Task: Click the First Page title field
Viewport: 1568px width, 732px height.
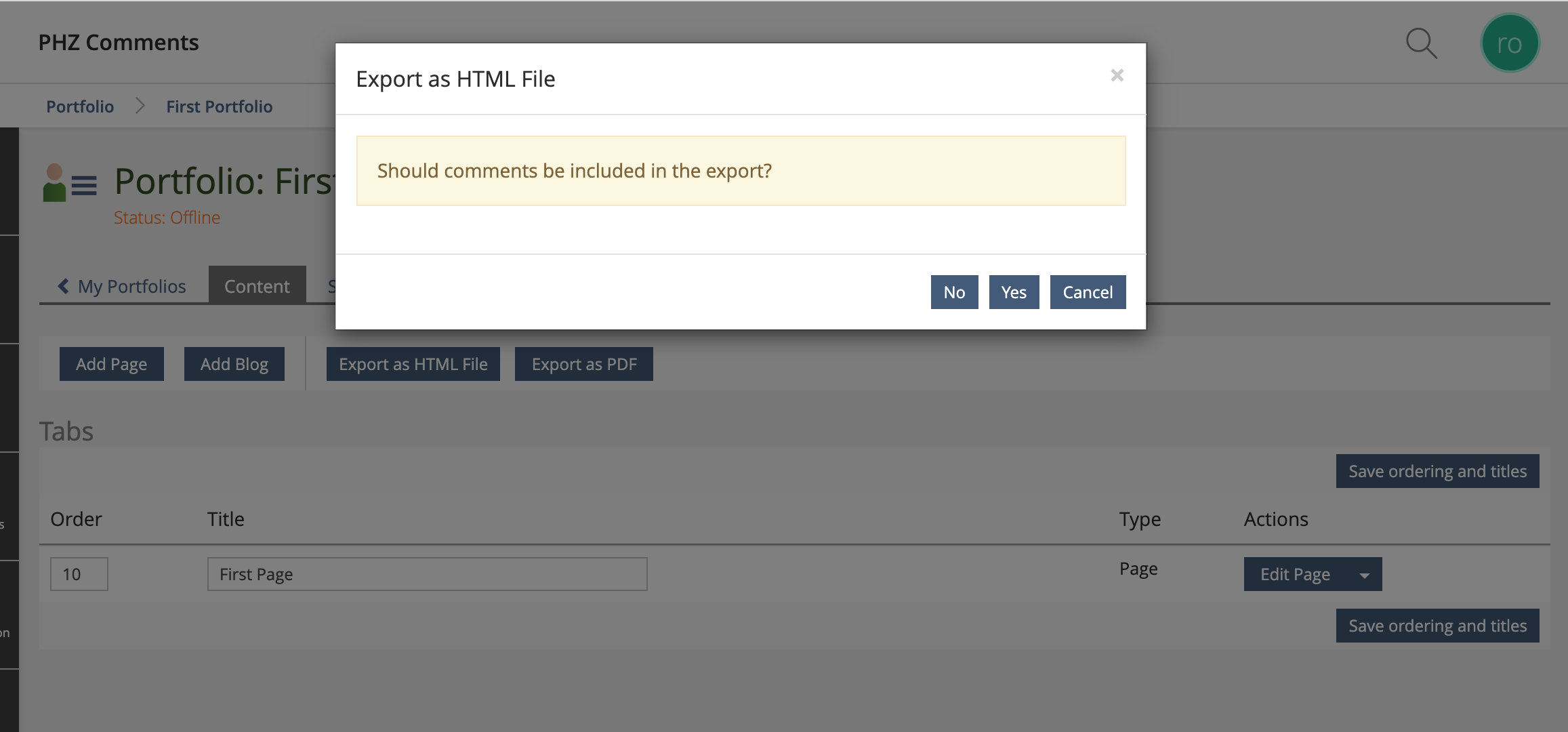Action: click(x=427, y=574)
